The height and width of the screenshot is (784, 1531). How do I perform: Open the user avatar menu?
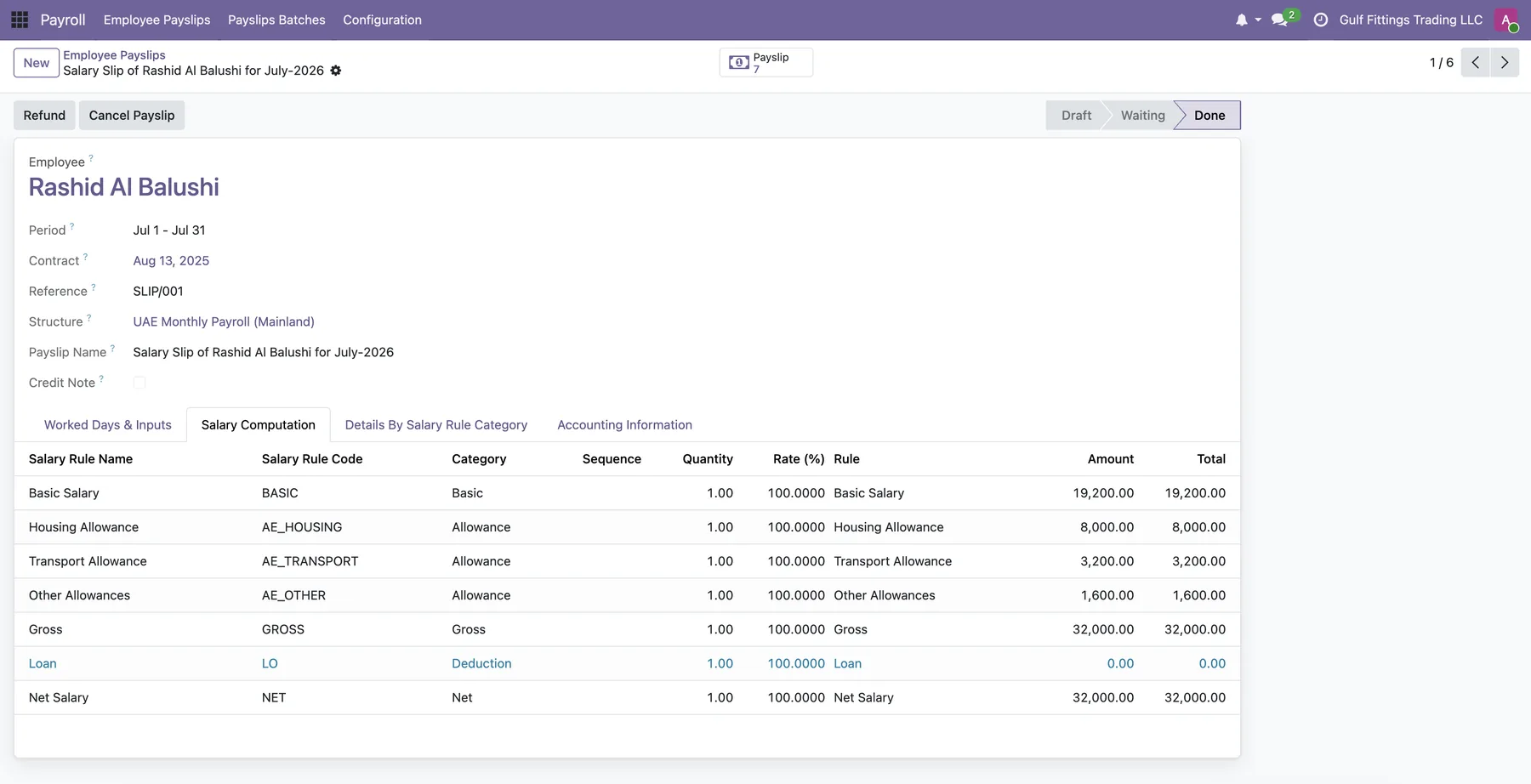point(1505,20)
